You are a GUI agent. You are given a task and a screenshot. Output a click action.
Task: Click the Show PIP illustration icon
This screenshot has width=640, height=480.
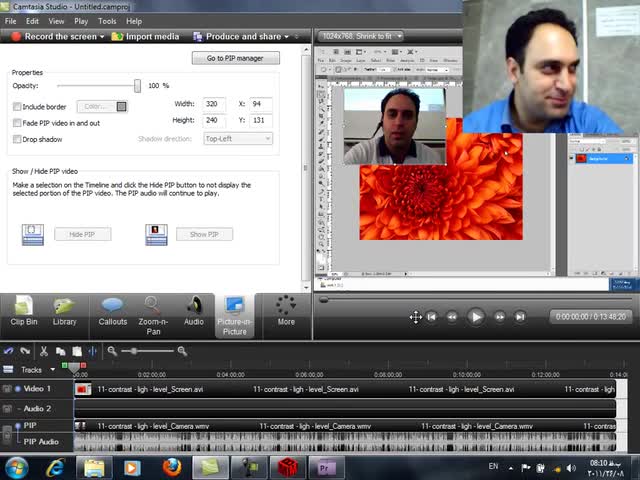156,235
